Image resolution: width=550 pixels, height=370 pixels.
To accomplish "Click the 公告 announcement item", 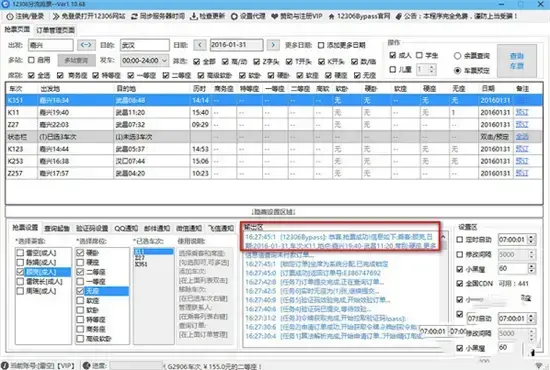I will (456, 16).
